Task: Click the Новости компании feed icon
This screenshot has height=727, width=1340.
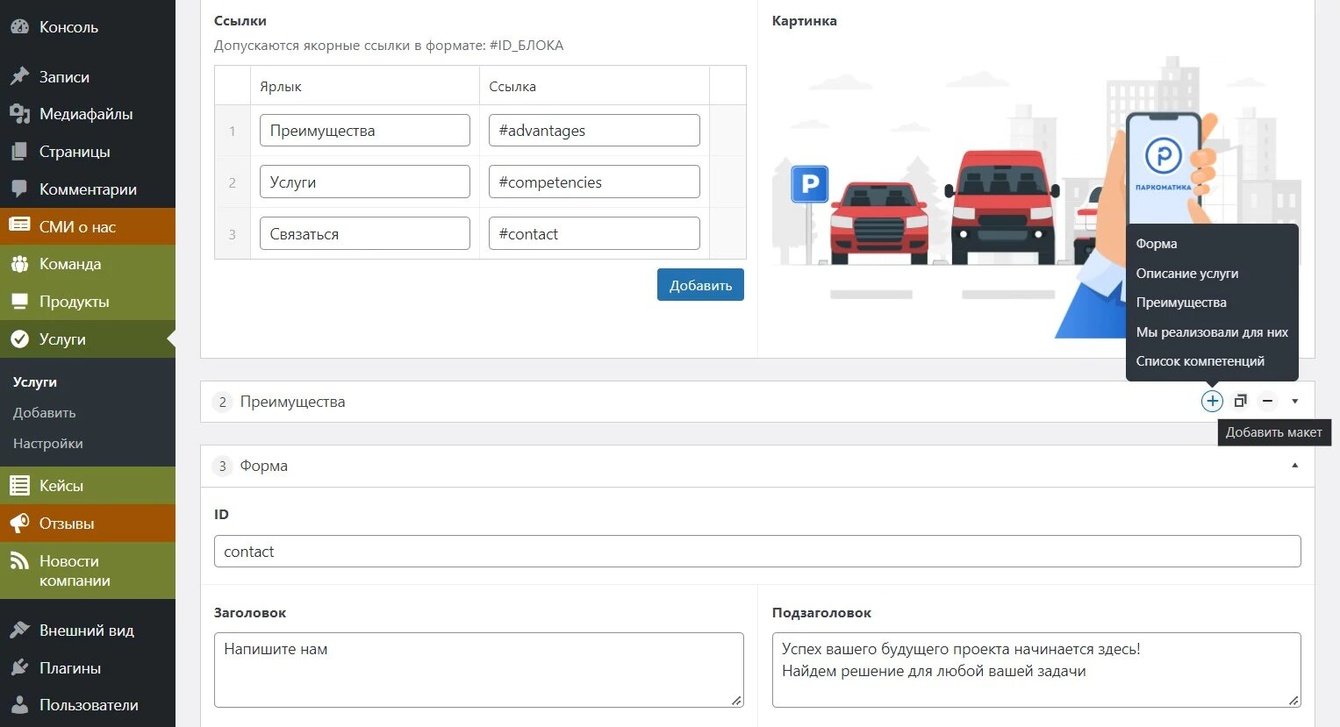Action: coord(19,561)
